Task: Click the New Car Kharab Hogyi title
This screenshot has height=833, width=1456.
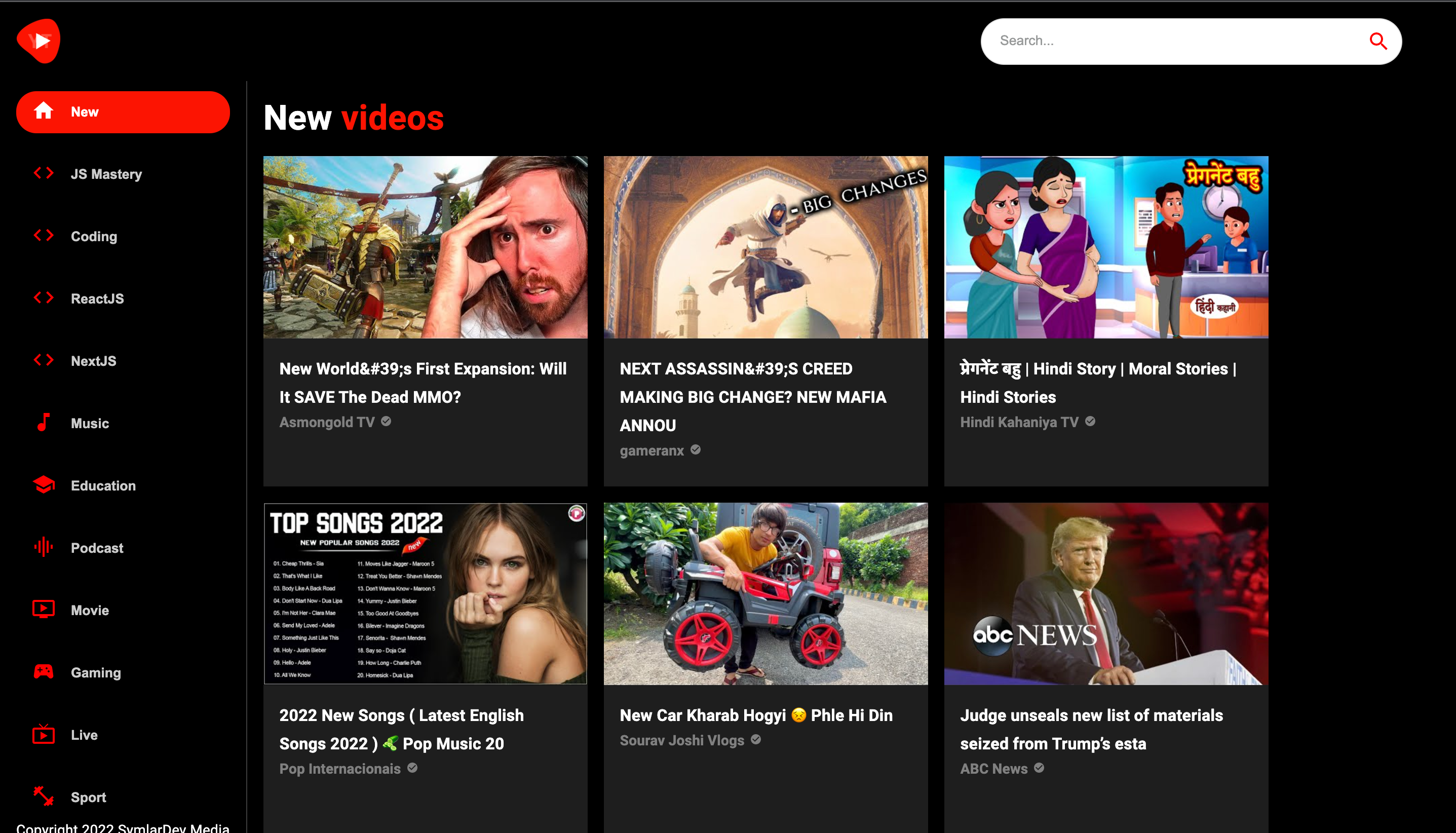Action: pos(756,715)
